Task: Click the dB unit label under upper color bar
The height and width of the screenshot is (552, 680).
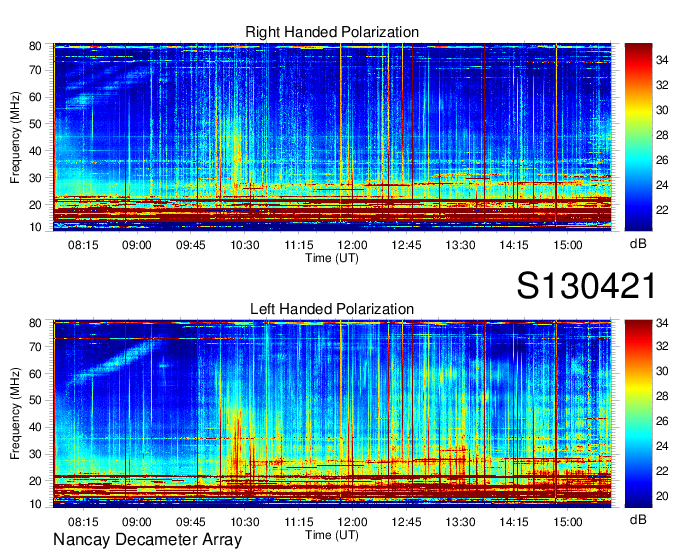Action: pyautogui.click(x=638, y=244)
